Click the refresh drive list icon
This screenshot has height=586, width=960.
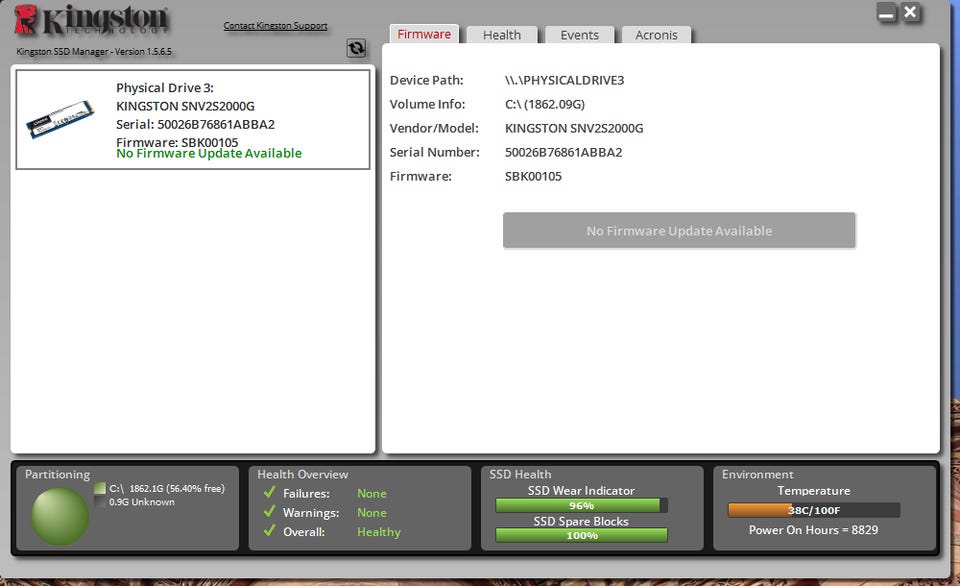(x=356, y=48)
